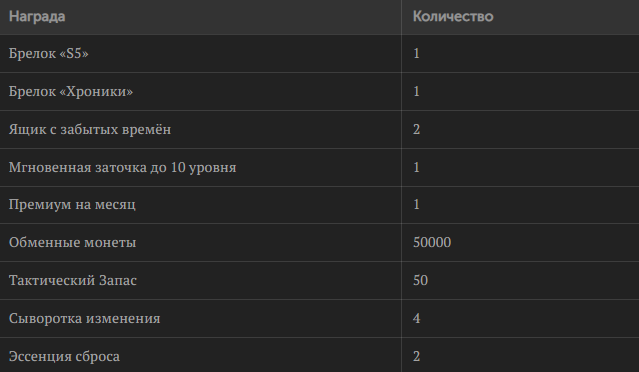The image size is (639, 372).
Task: Click the Эссенция сброса cell
Action: tap(201, 355)
